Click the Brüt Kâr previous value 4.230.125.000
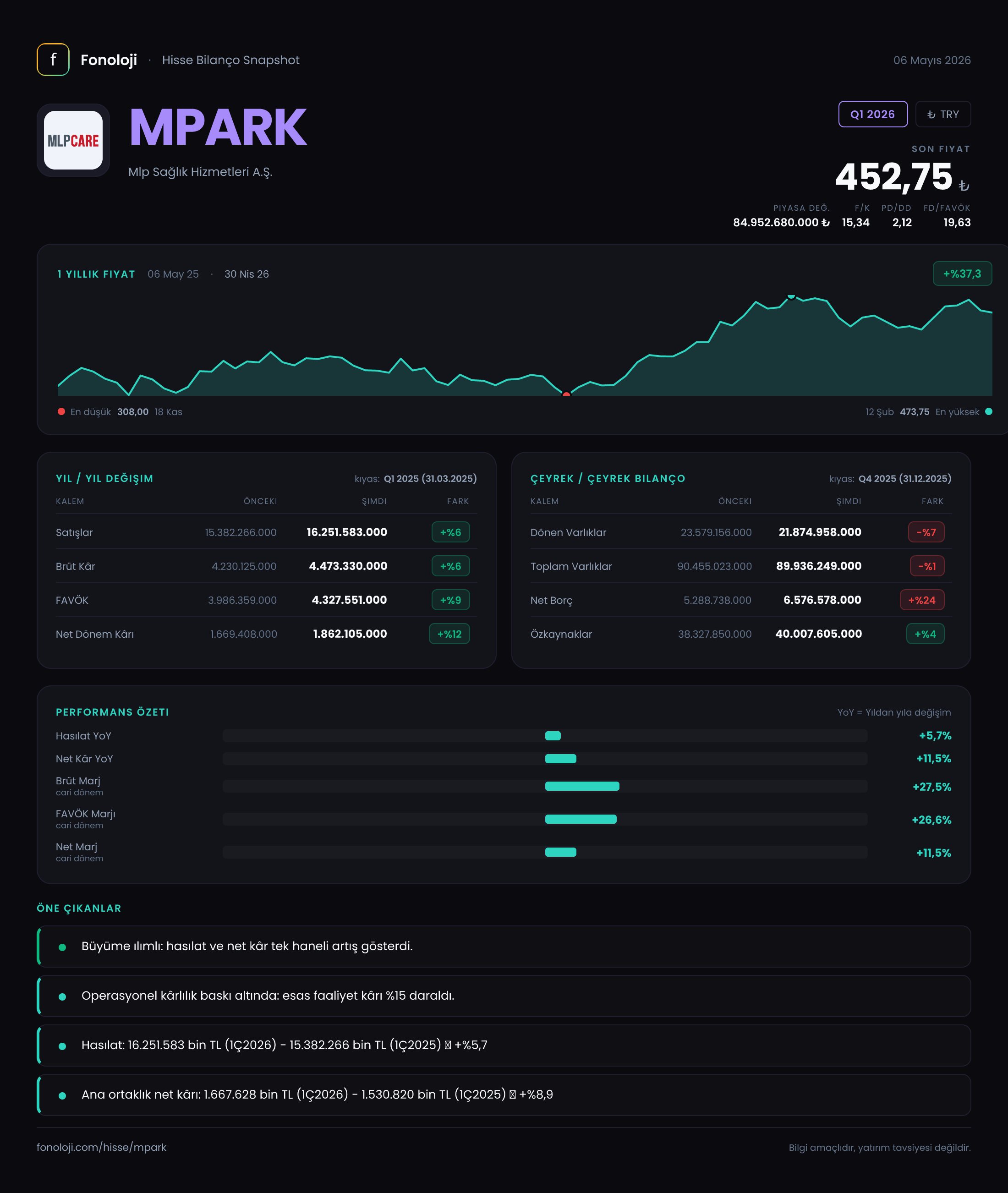The height and width of the screenshot is (1193, 1008). [x=244, y=566]
